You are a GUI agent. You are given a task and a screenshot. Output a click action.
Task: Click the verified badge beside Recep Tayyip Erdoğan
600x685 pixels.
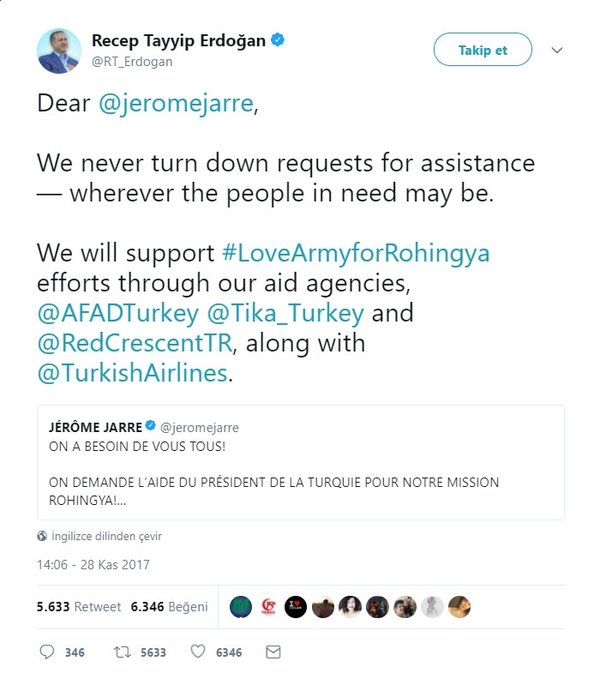coord(279,41)
